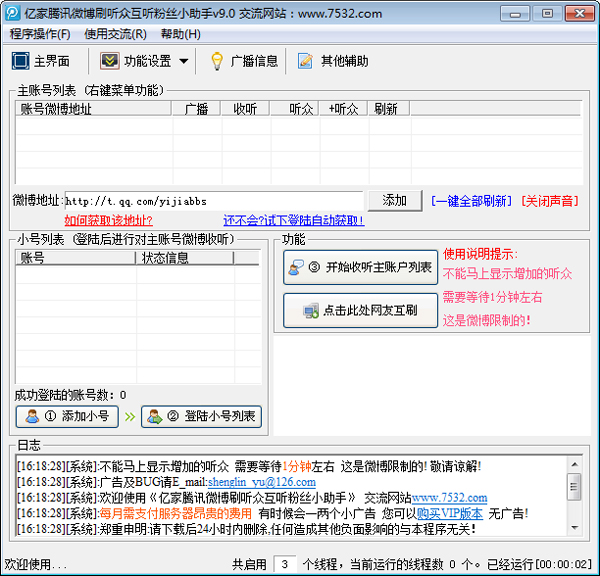Click the 广播信息 lightbulb icon
Image resolution: width=600 pixels, height=576 pixels.
(x=216, y=61)
